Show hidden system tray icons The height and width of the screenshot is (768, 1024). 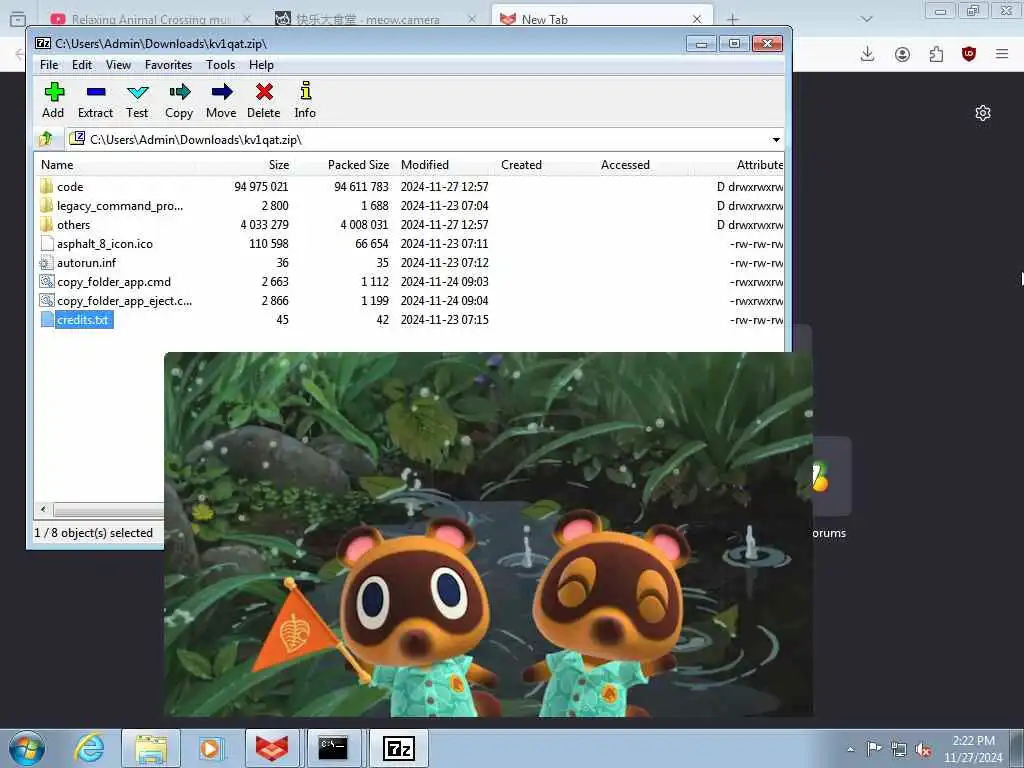coord(850,750)
